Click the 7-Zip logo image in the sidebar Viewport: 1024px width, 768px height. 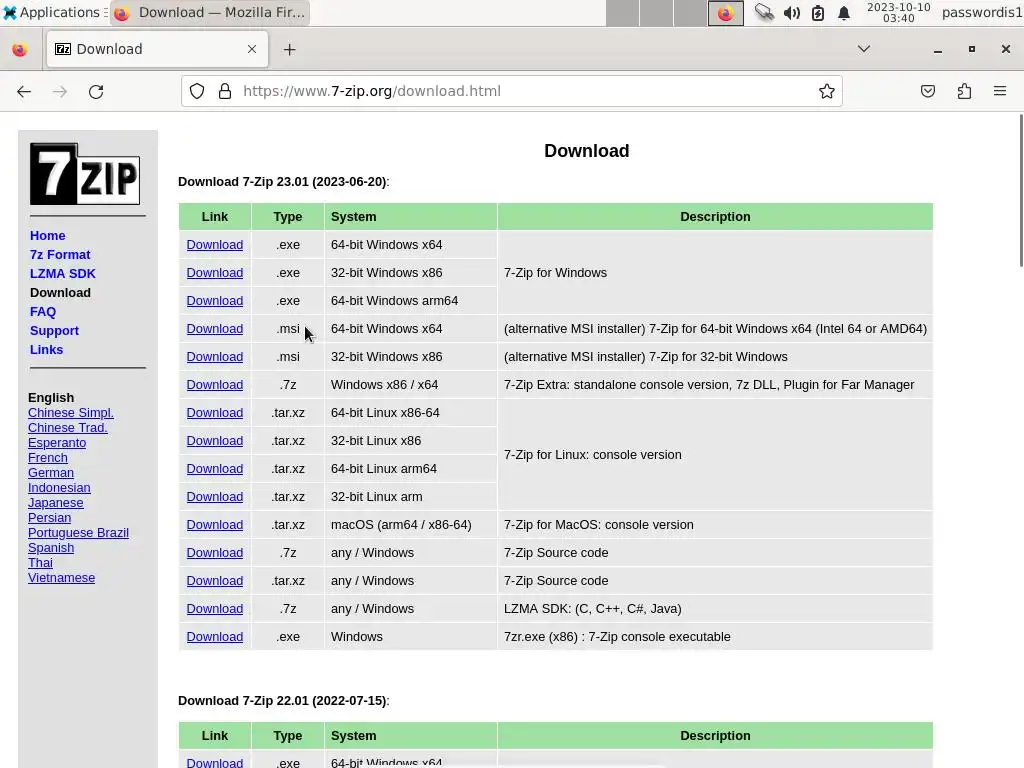[85, 174]
